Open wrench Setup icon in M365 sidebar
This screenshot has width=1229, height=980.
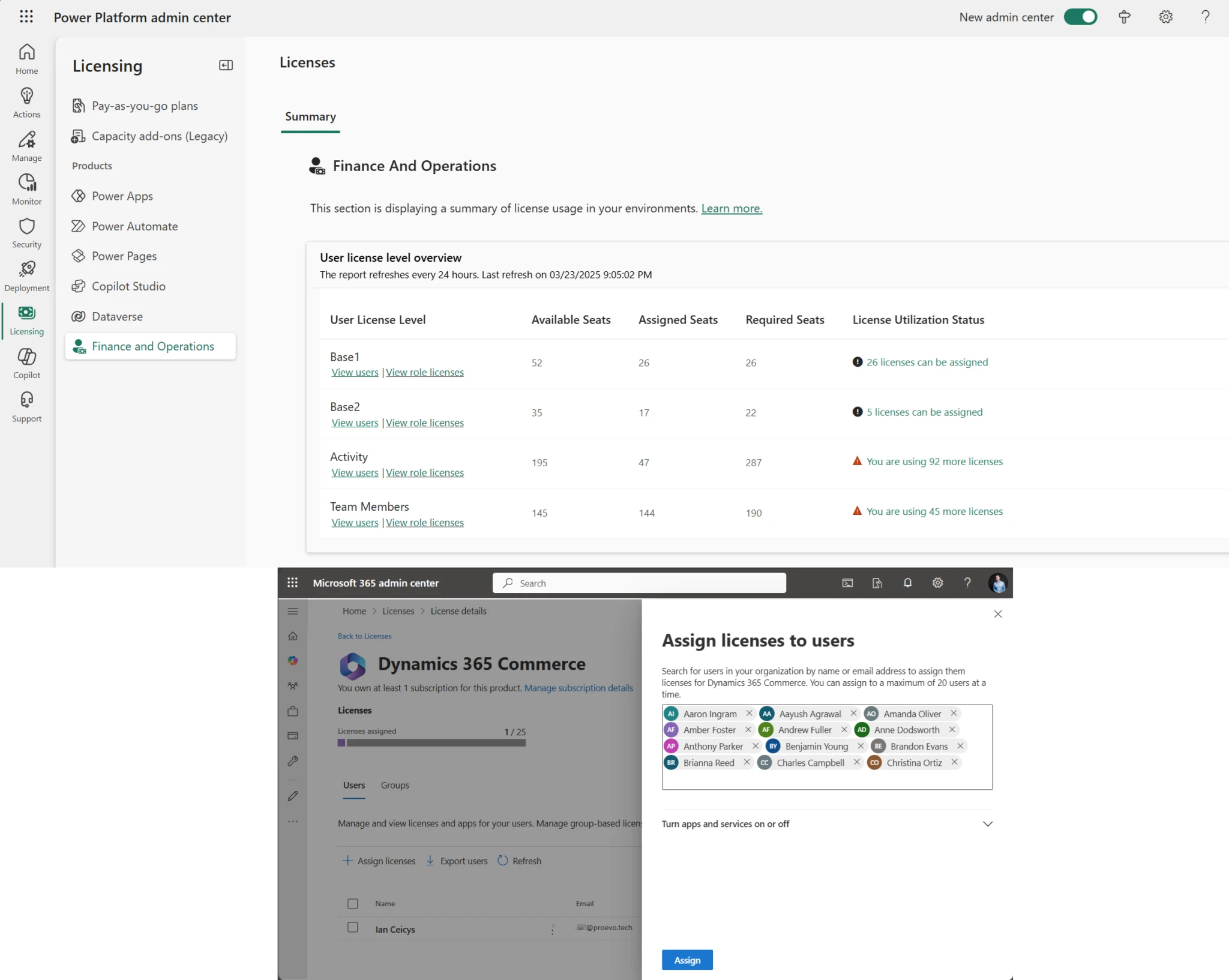click(292, 761)
